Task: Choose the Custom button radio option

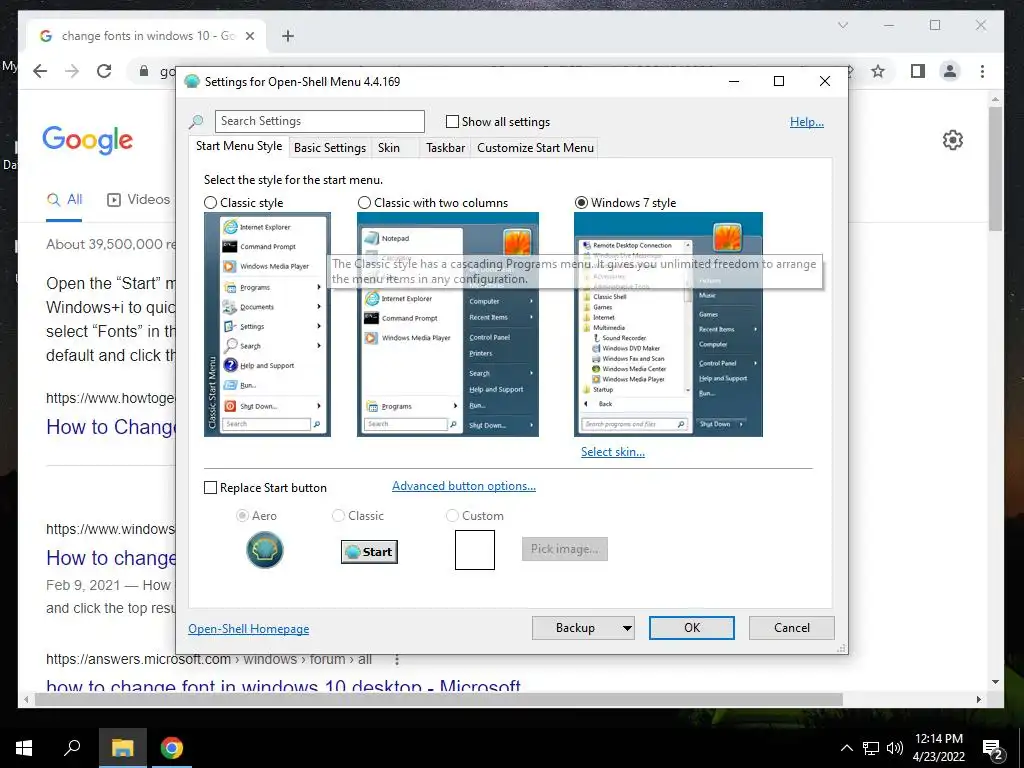Action: (452, 516)
